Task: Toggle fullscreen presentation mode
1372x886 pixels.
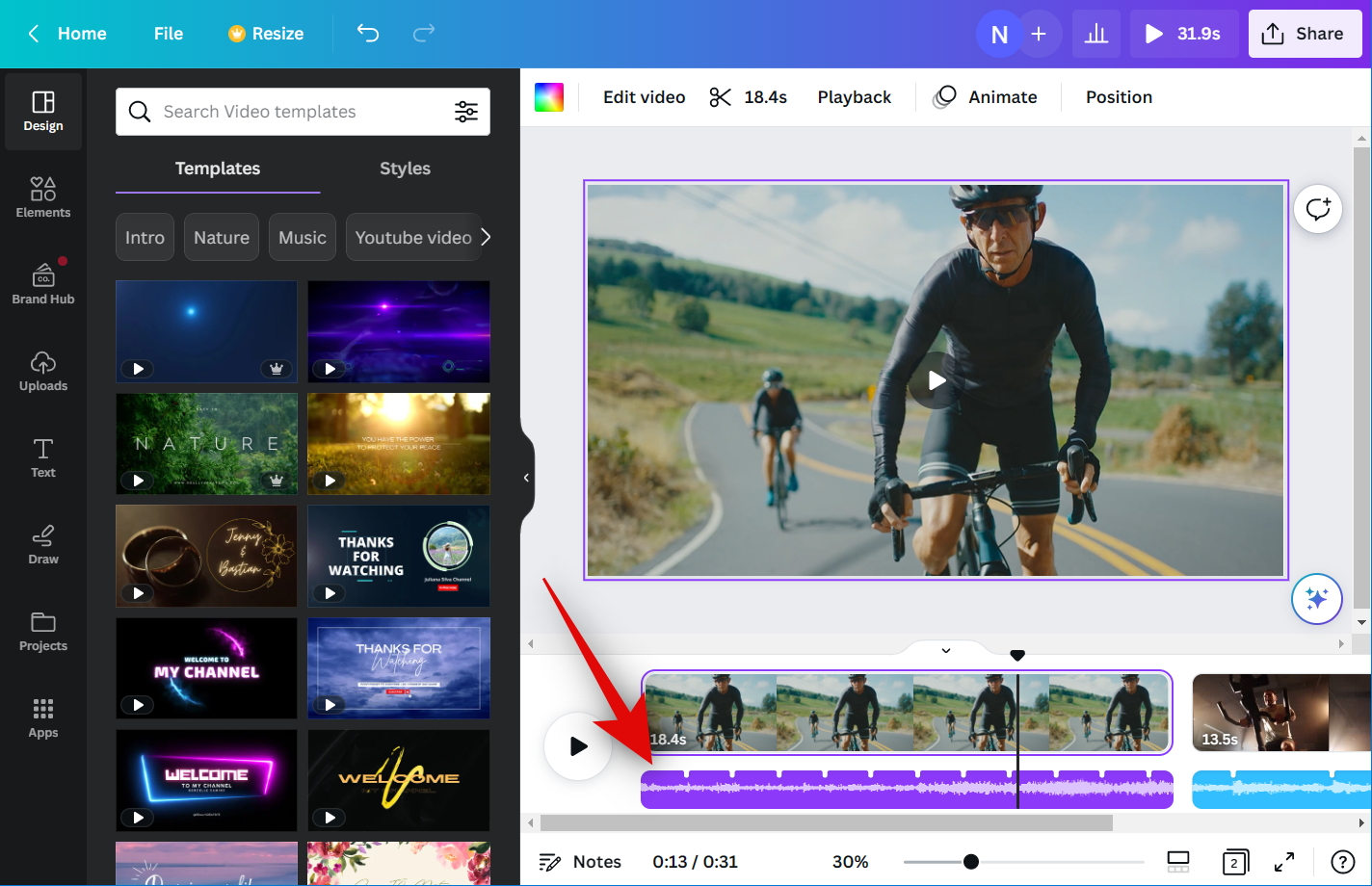Action: (1284, 862)
